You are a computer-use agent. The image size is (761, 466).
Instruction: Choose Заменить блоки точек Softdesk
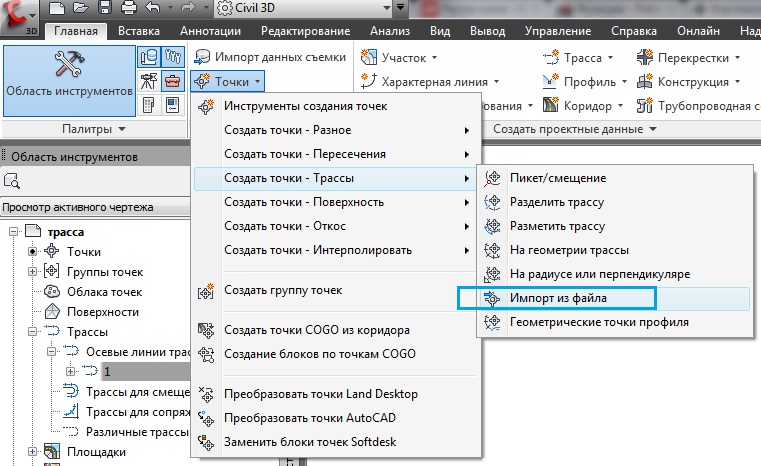[336, 442]
